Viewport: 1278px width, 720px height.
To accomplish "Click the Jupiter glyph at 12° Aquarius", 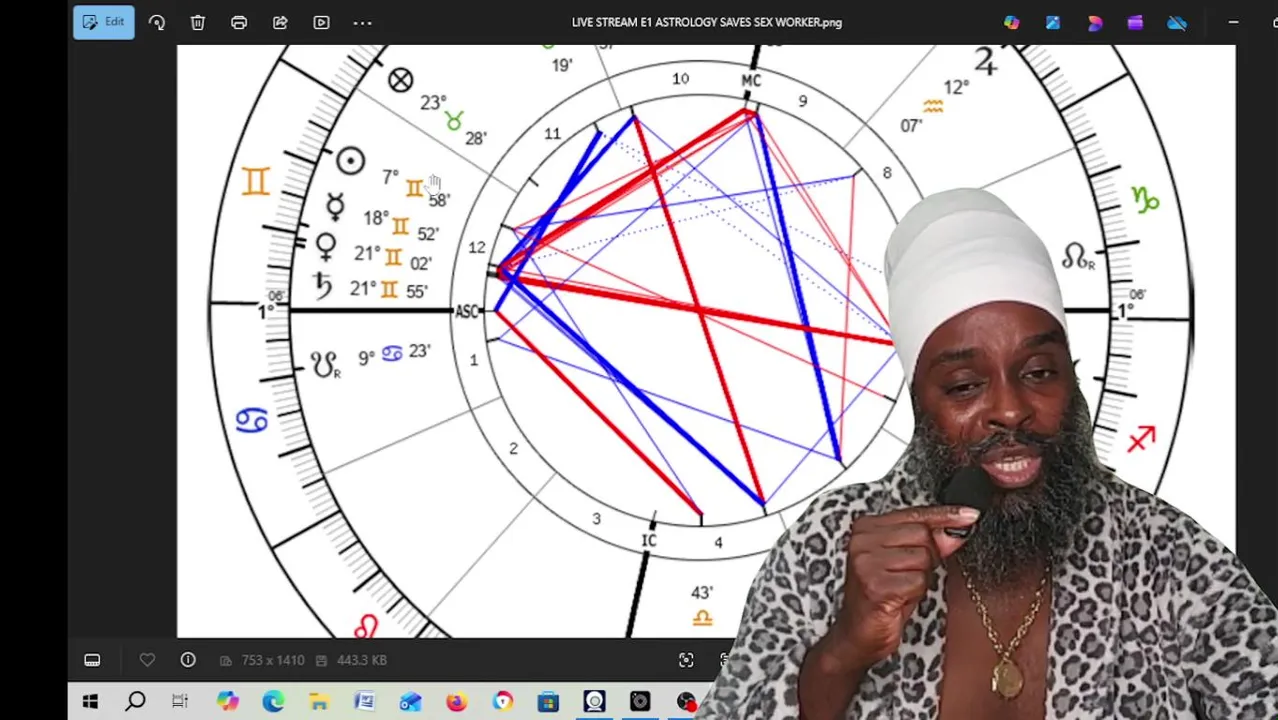I will click(986, 62).
